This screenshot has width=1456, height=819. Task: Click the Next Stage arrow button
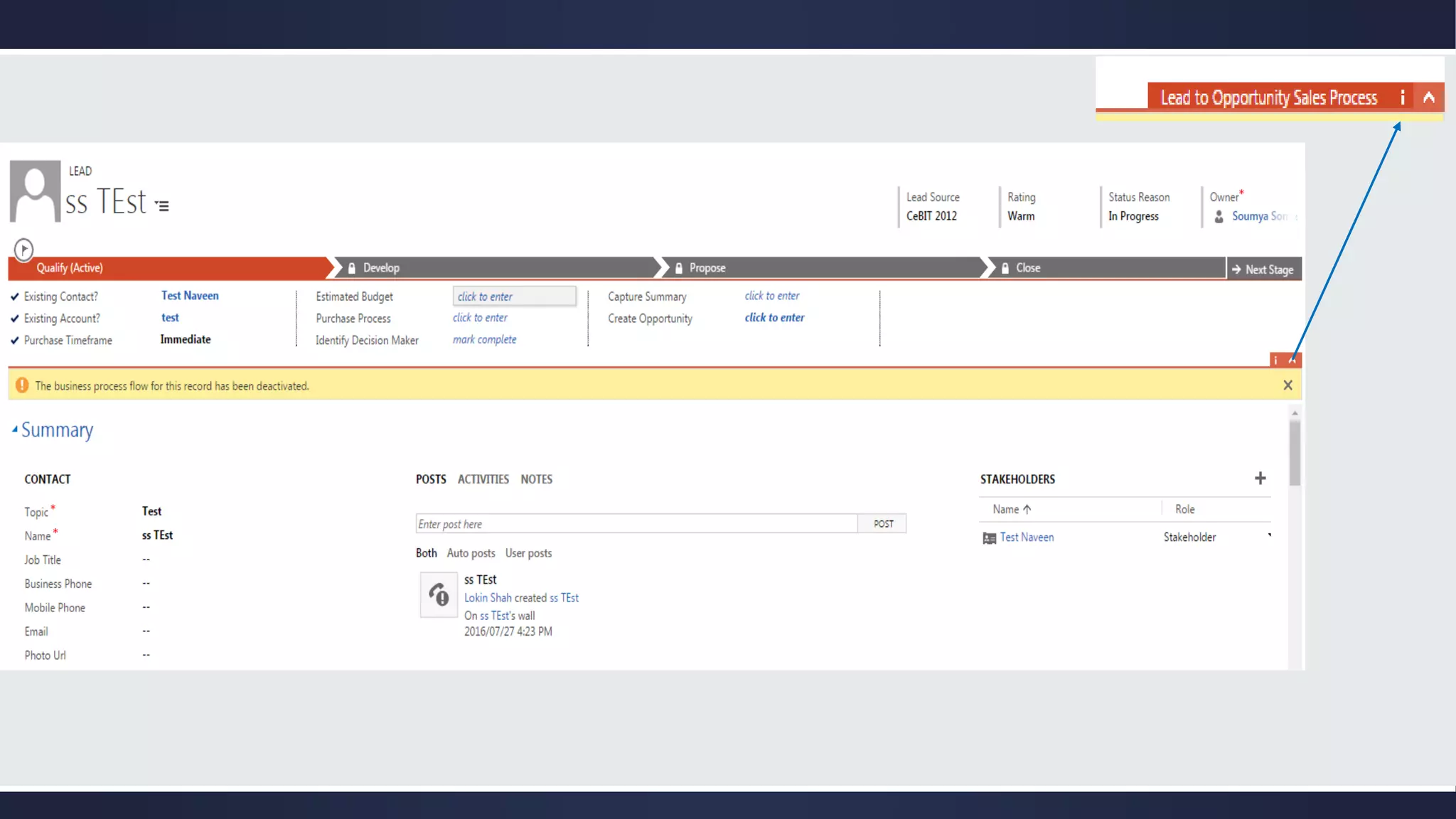[x=1263, y=269]
